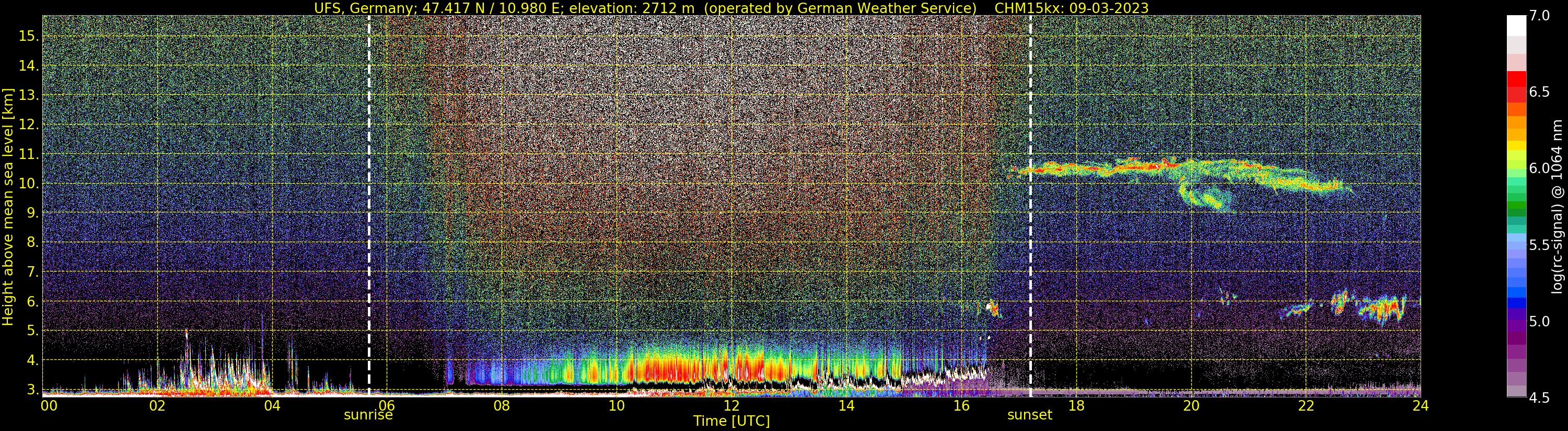Click the height axis tick "4."
The width and height of the screenshot is (1568, 431).
32,360
